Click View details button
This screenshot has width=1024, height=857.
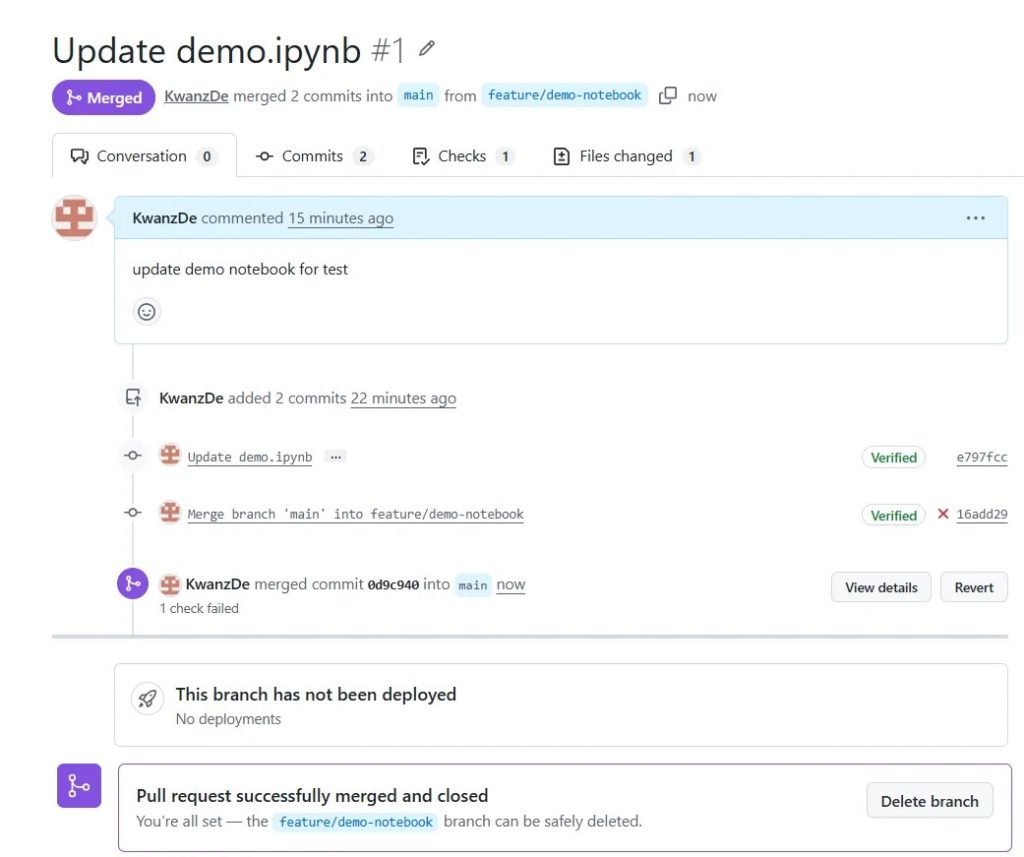[x=881, y=587]
